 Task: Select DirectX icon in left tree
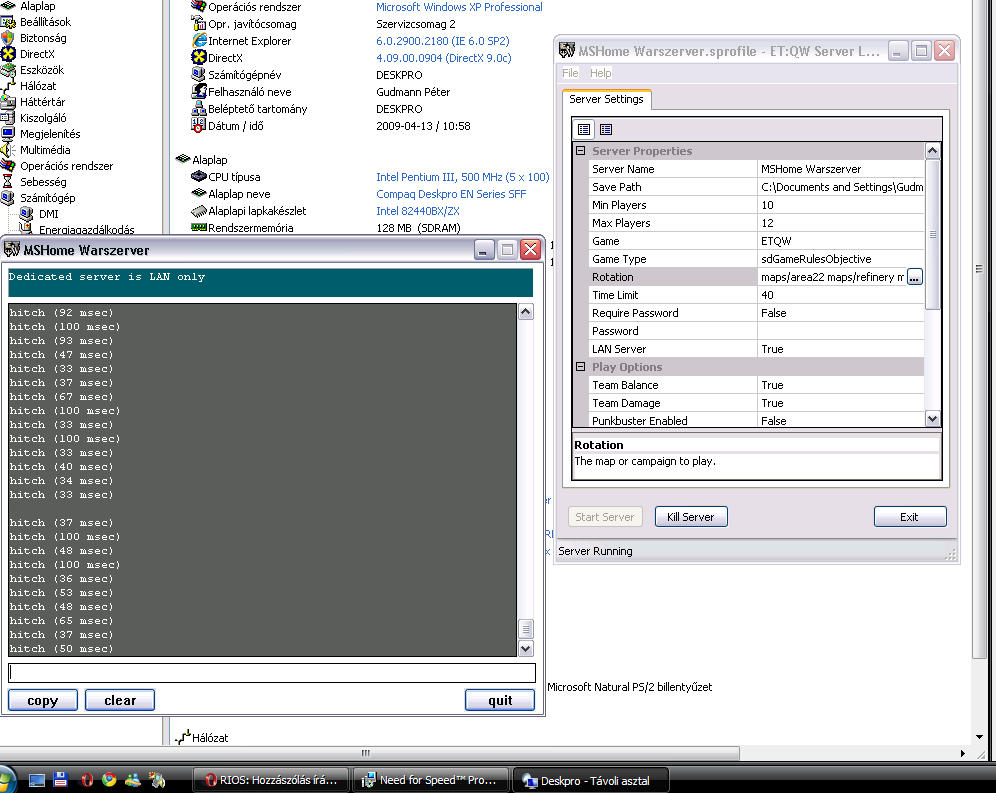(x=8, y=54)
